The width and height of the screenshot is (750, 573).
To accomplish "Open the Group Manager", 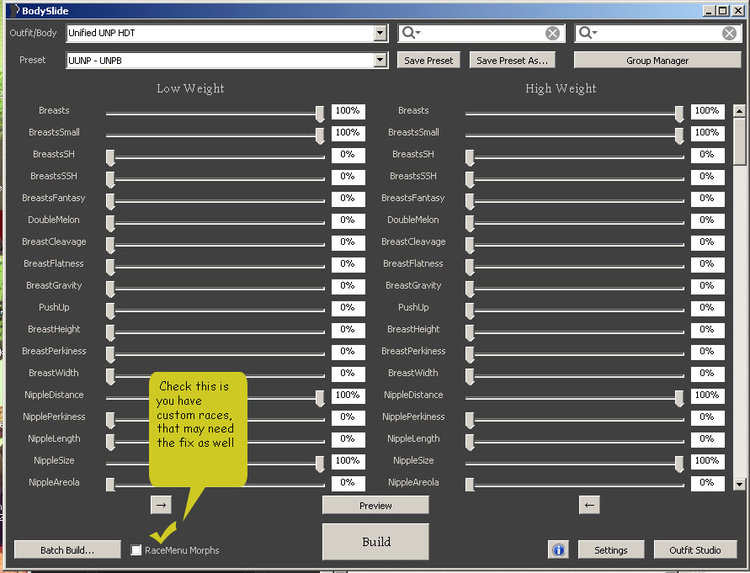I will point(657,60).
